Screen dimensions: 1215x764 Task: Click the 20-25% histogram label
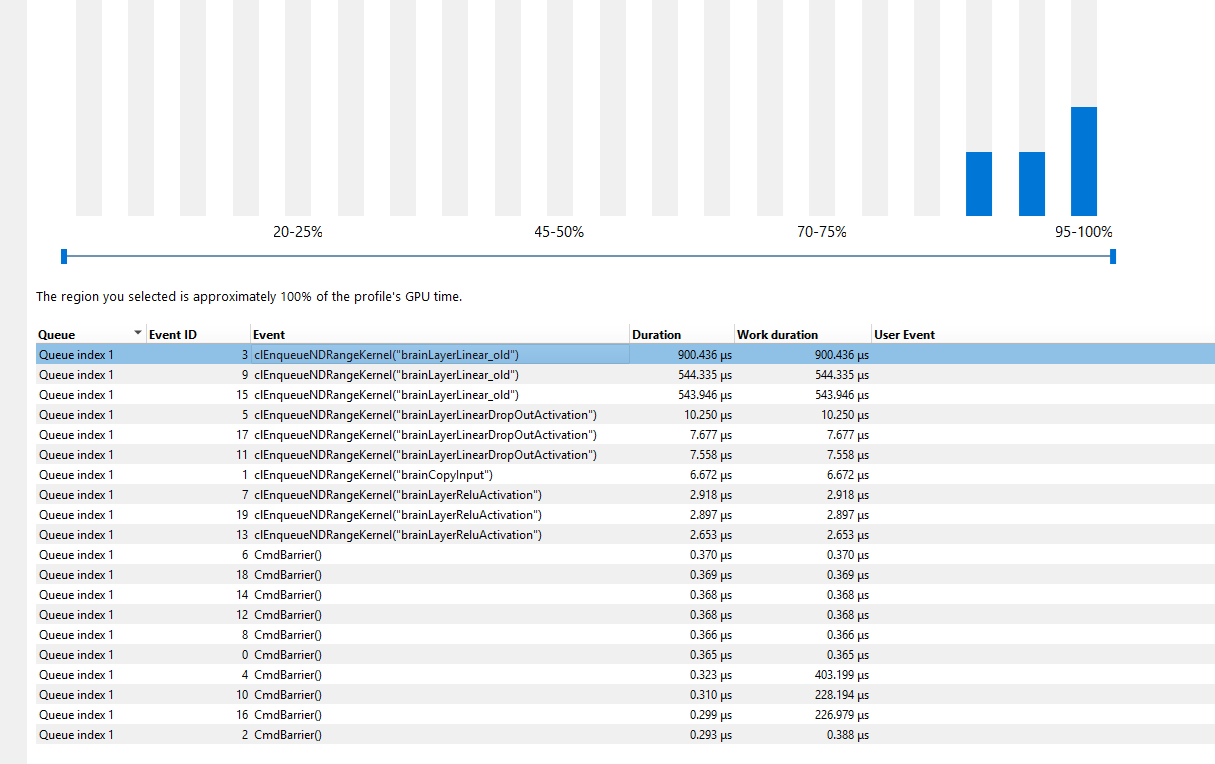point(297,232)
